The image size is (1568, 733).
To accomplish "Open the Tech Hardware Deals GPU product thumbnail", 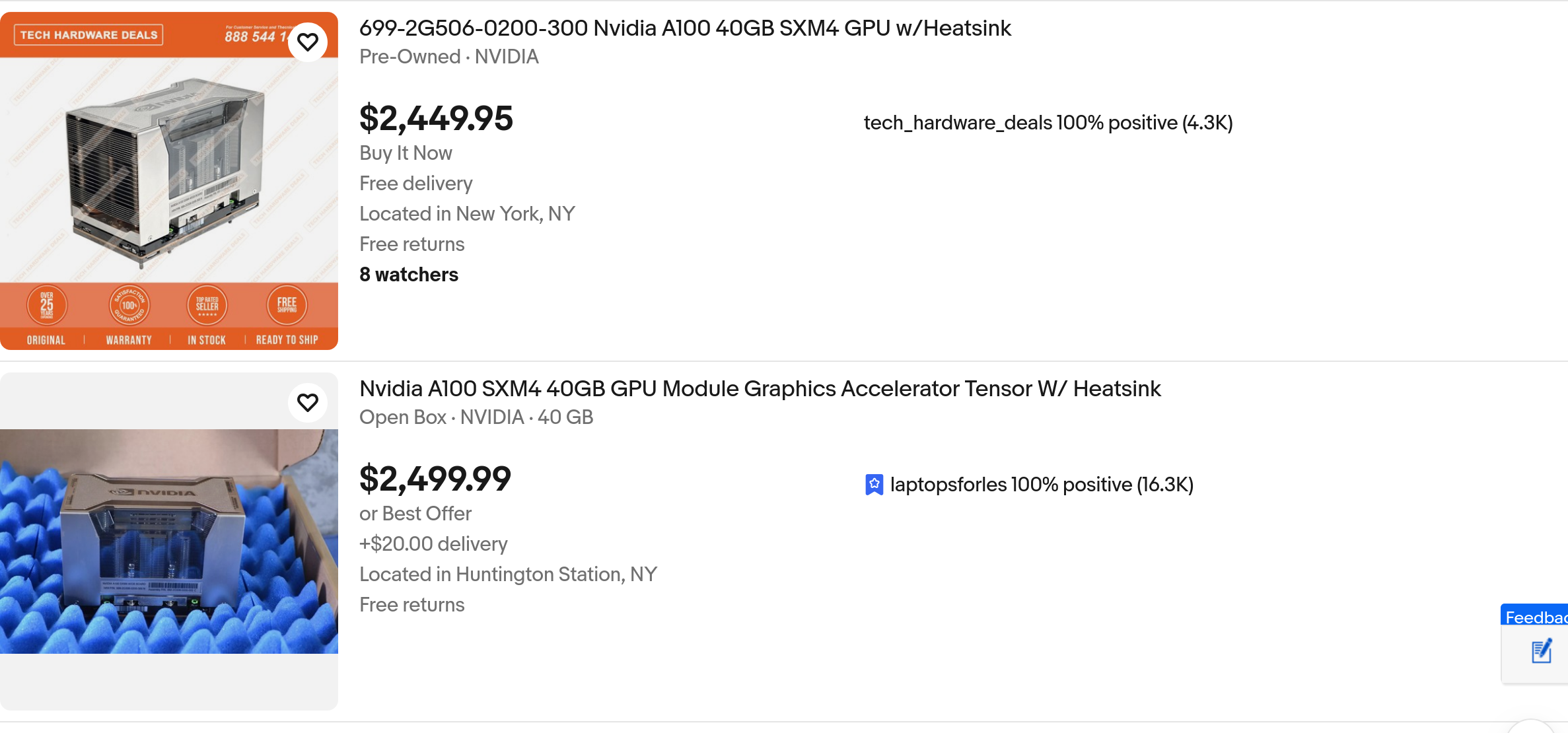I will (x=169, y=180).
